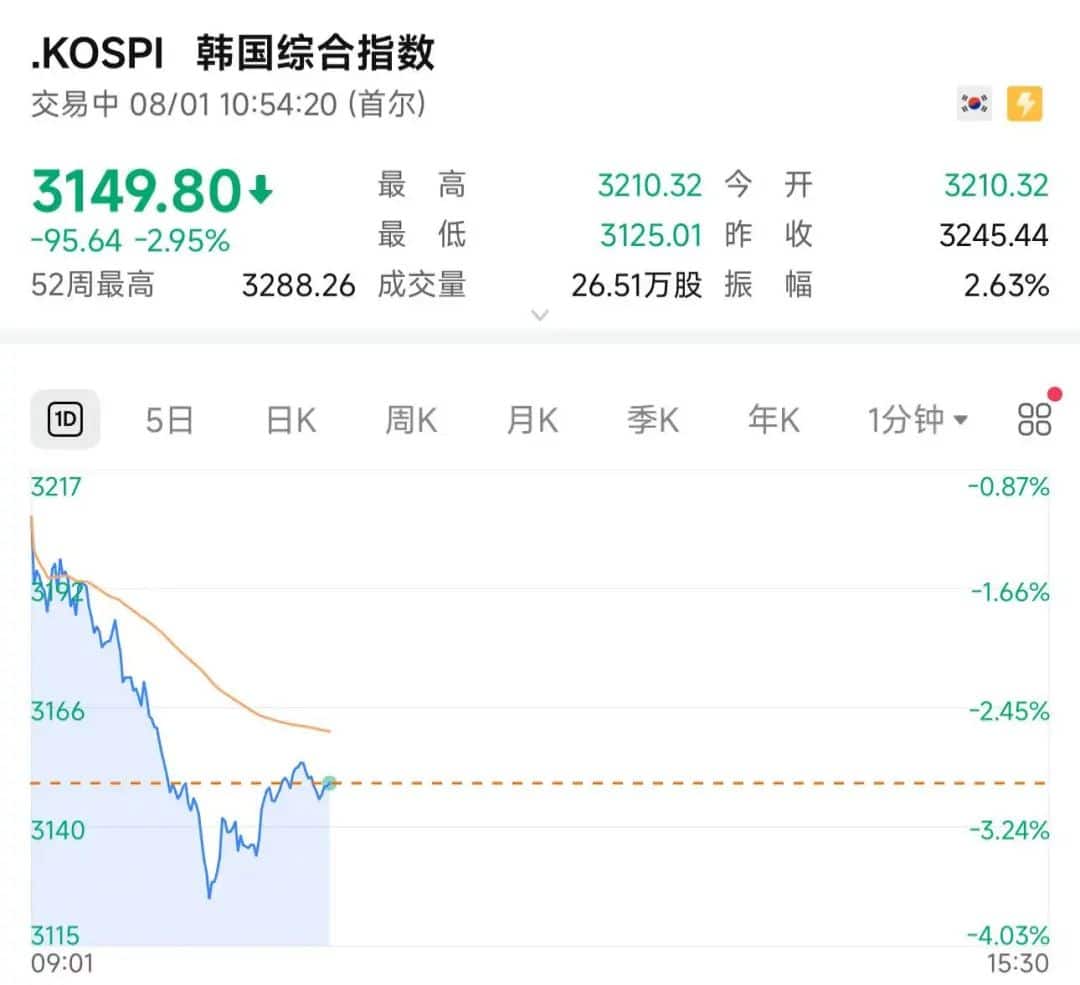This screenshot has width=1080, height=985.
Task: Open the four-squares chart settings grid icon
Action: tap(1034, 420)
